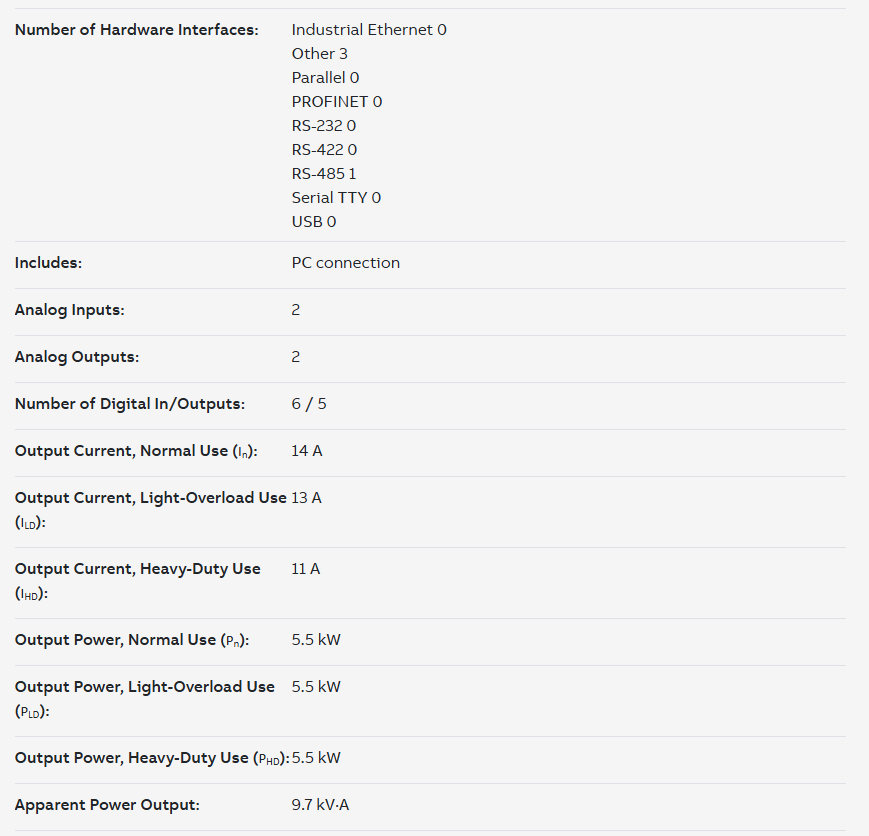Click the 'PROFINET 0' value
Screen dimensions: 869x836
pos(337,102)
